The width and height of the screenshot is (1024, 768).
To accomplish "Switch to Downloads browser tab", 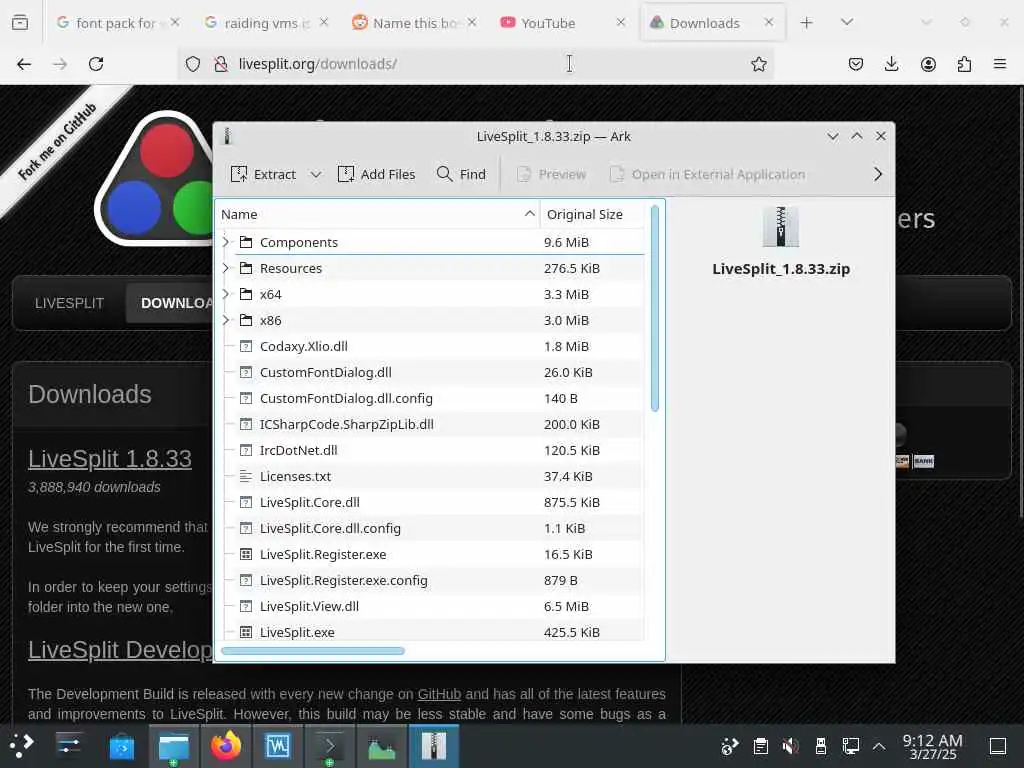I will click(712, 23).
